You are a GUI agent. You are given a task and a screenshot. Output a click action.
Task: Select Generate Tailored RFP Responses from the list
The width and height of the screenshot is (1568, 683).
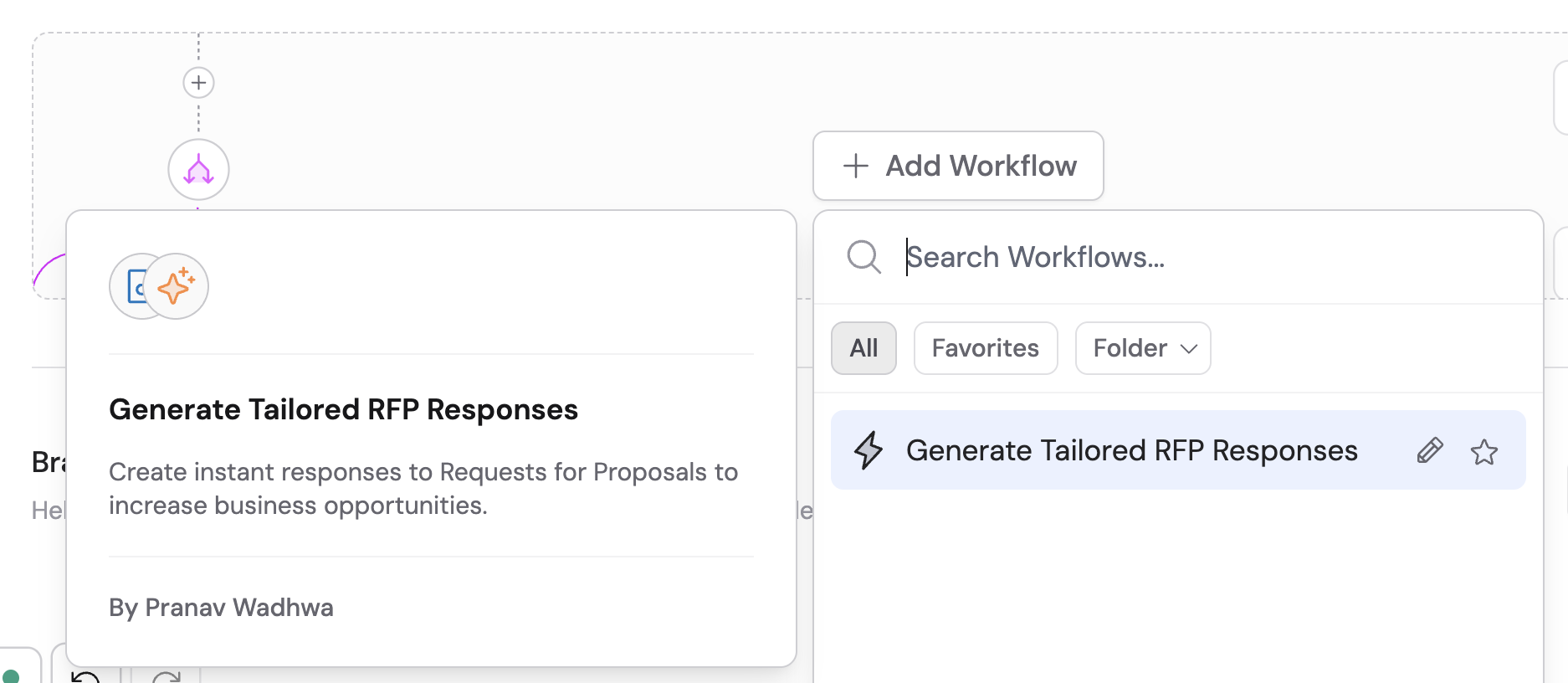[1132, 450]
